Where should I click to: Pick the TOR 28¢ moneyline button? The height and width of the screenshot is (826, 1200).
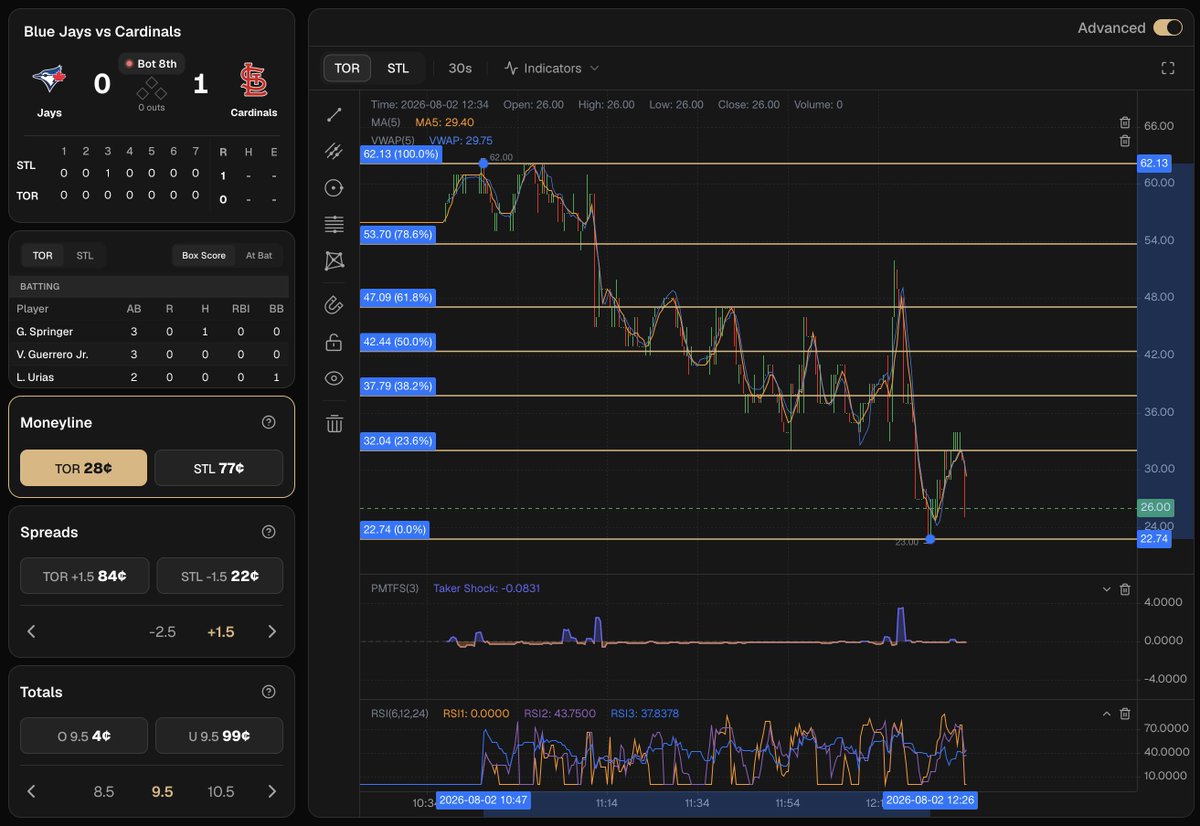pos(84,468)
